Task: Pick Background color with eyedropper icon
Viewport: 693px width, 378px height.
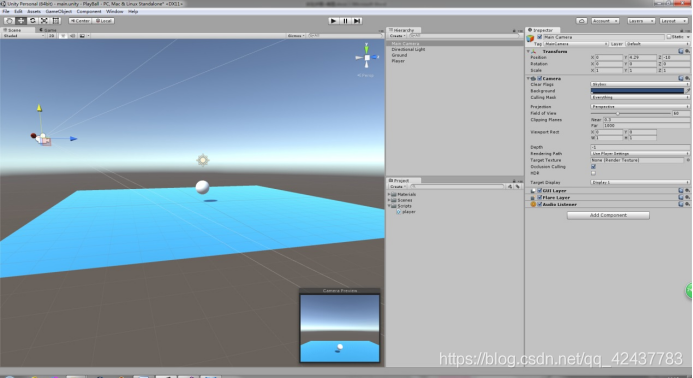Action: [x=688, y=91]
